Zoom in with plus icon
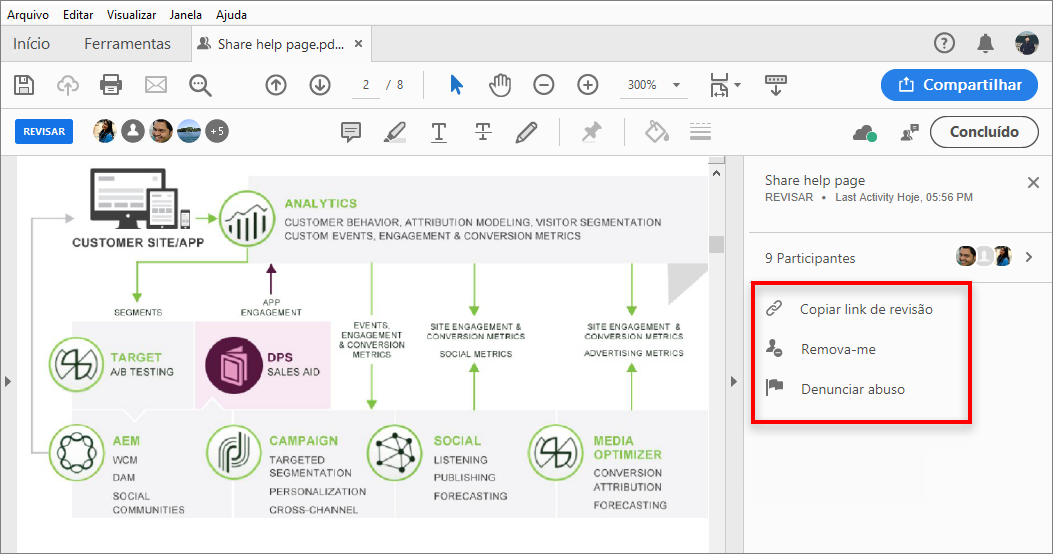The height and width of the screenshot is (554, 1053). 588,85
